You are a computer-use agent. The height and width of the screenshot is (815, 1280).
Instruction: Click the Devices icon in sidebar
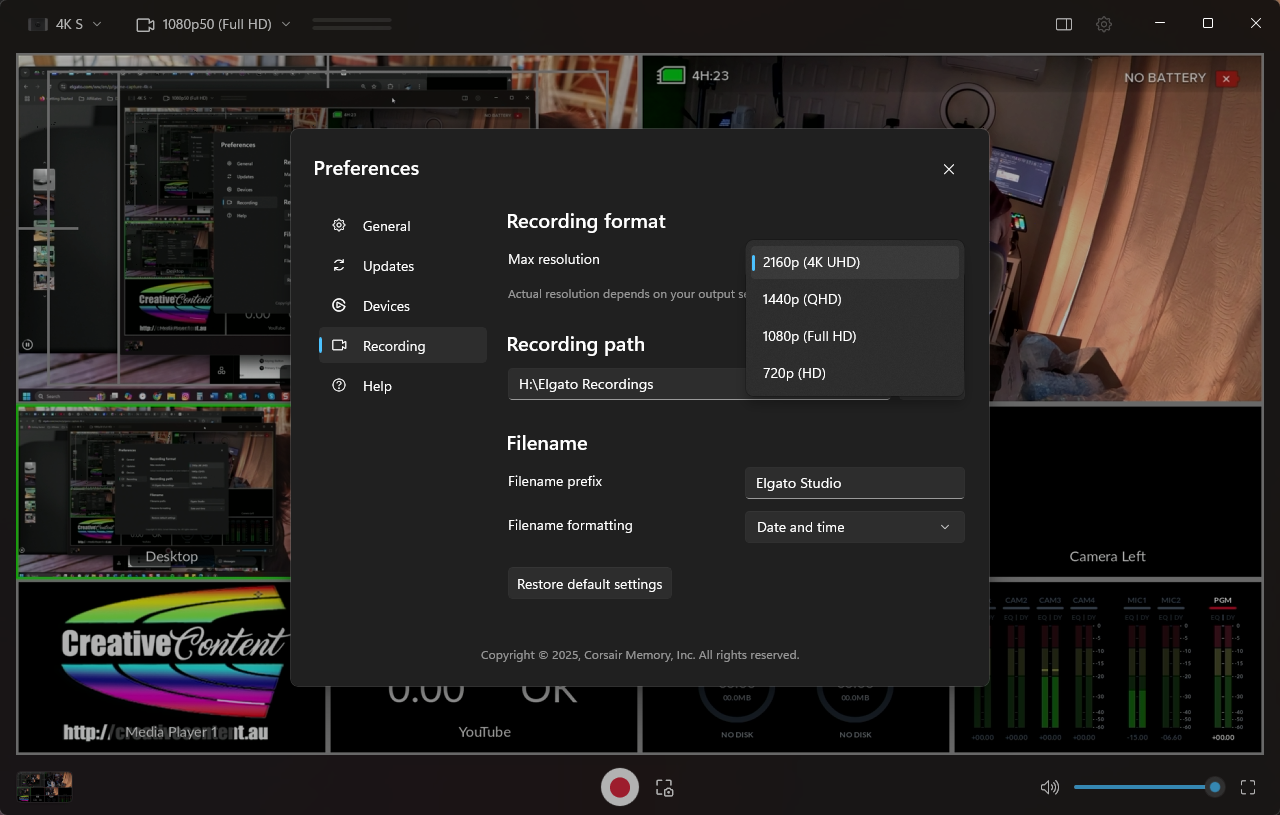click(x=339, y=306)
